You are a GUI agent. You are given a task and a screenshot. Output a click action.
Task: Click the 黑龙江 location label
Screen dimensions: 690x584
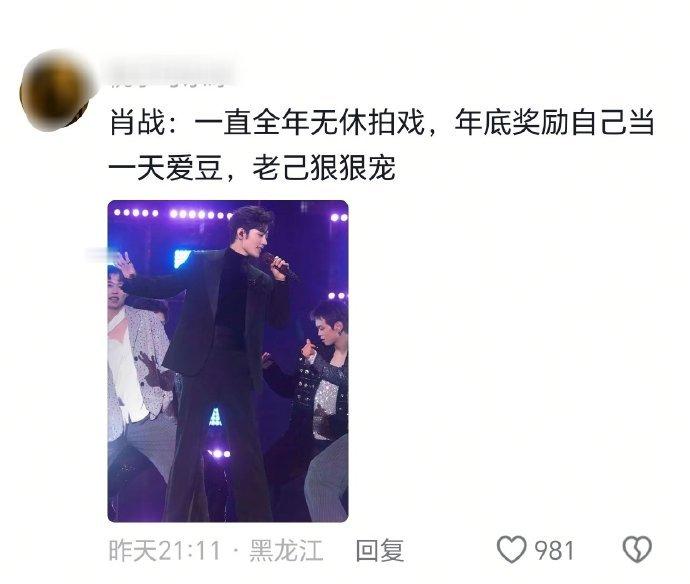tap(286, 550)
